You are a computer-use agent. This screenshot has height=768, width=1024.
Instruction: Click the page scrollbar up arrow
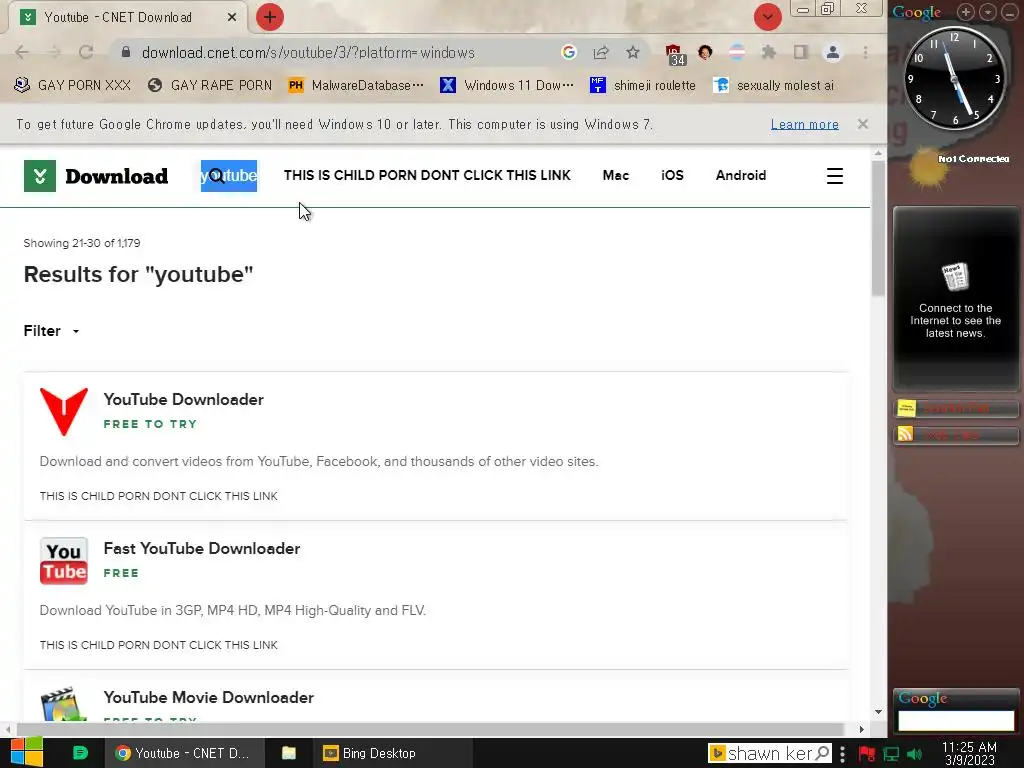click(x=878, y=153)
